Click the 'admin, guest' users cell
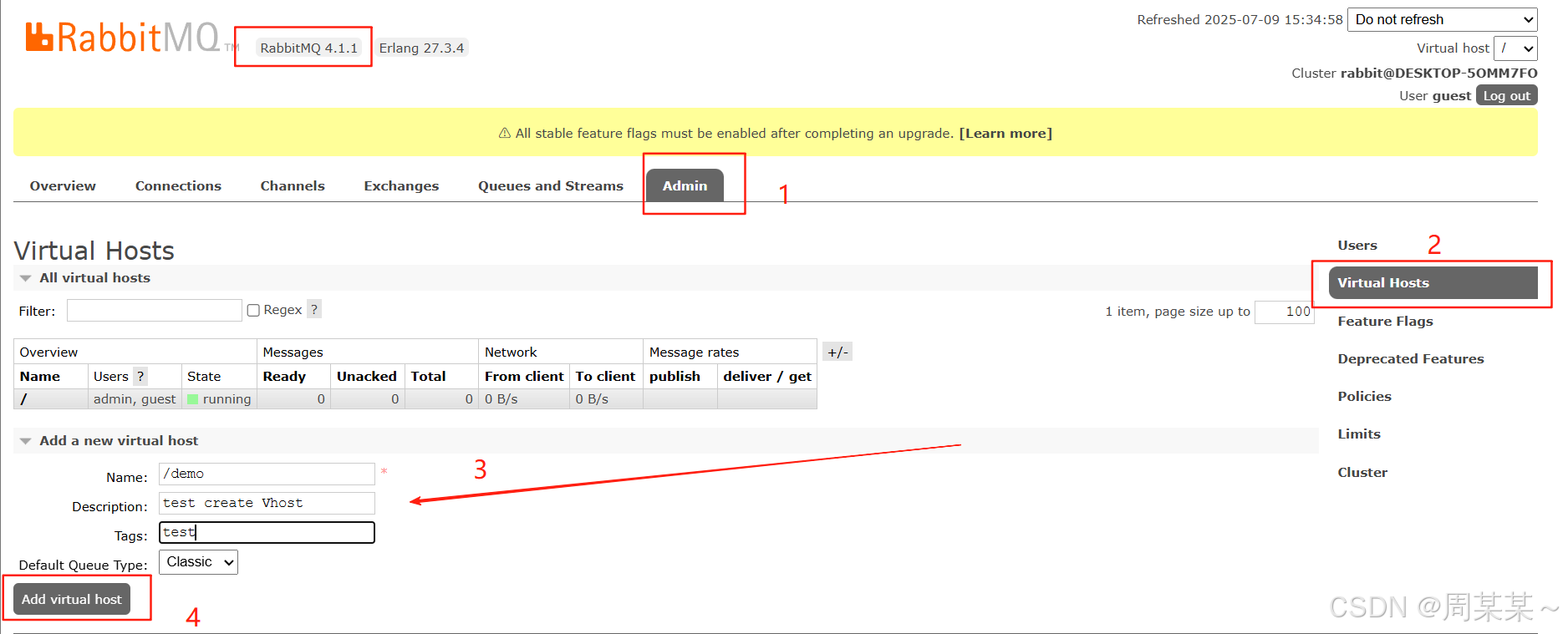 tap(135, 399)
